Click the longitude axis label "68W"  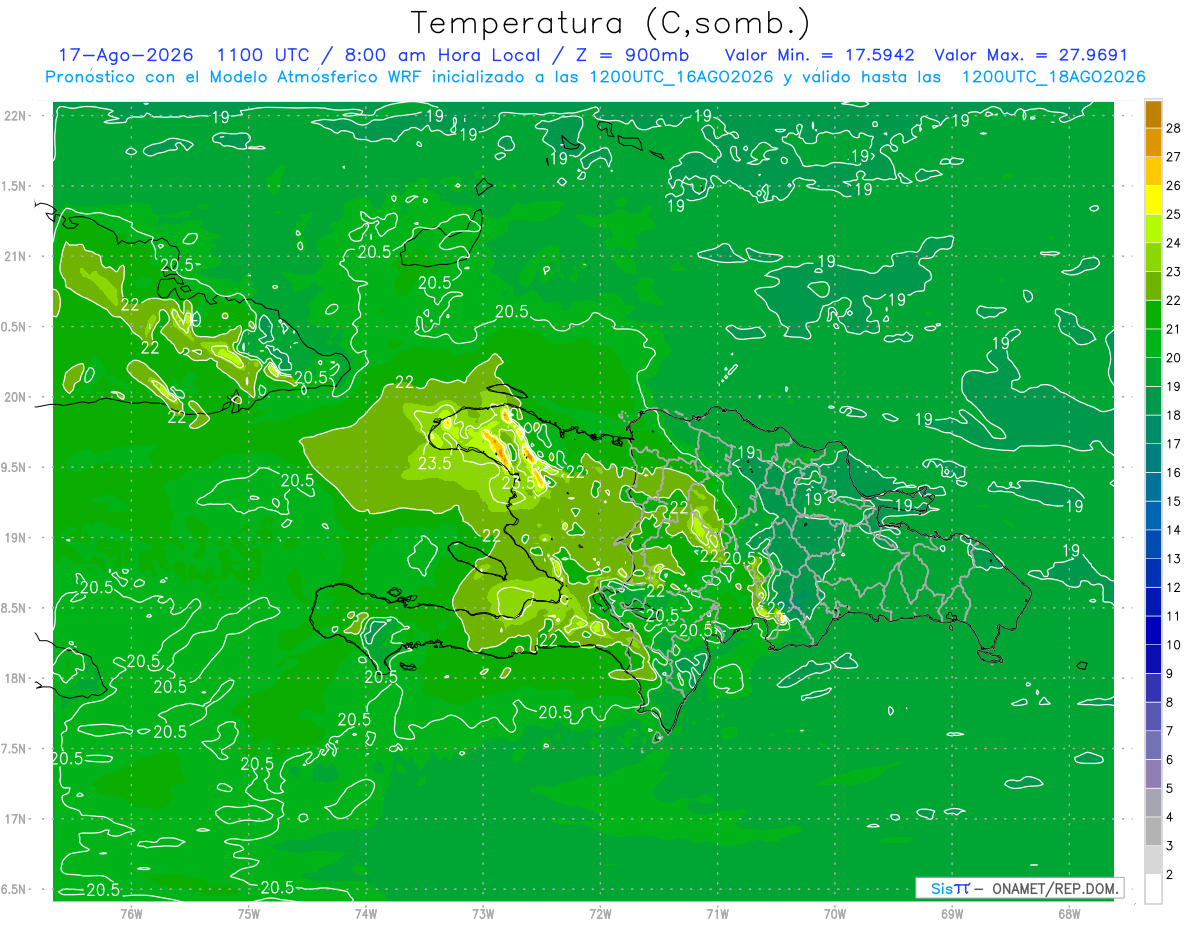tap(1069, 913)
